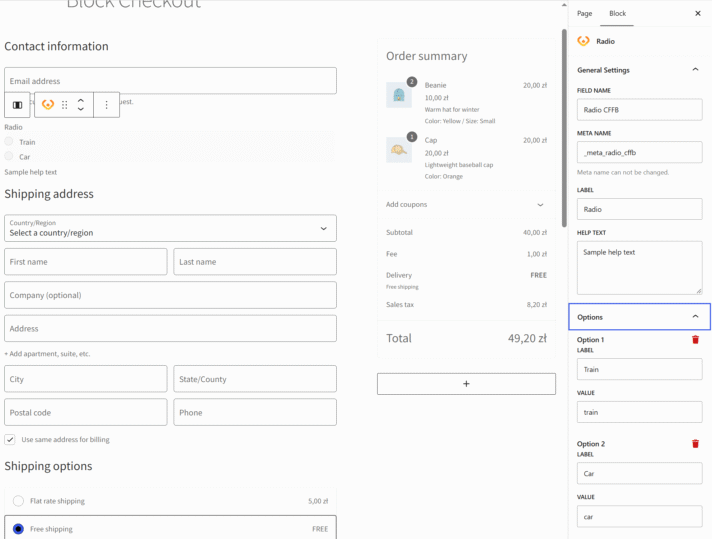This screenshot has width=712, height=539.
Task: Click the Company (optional) field
Action: coord(170,295)
